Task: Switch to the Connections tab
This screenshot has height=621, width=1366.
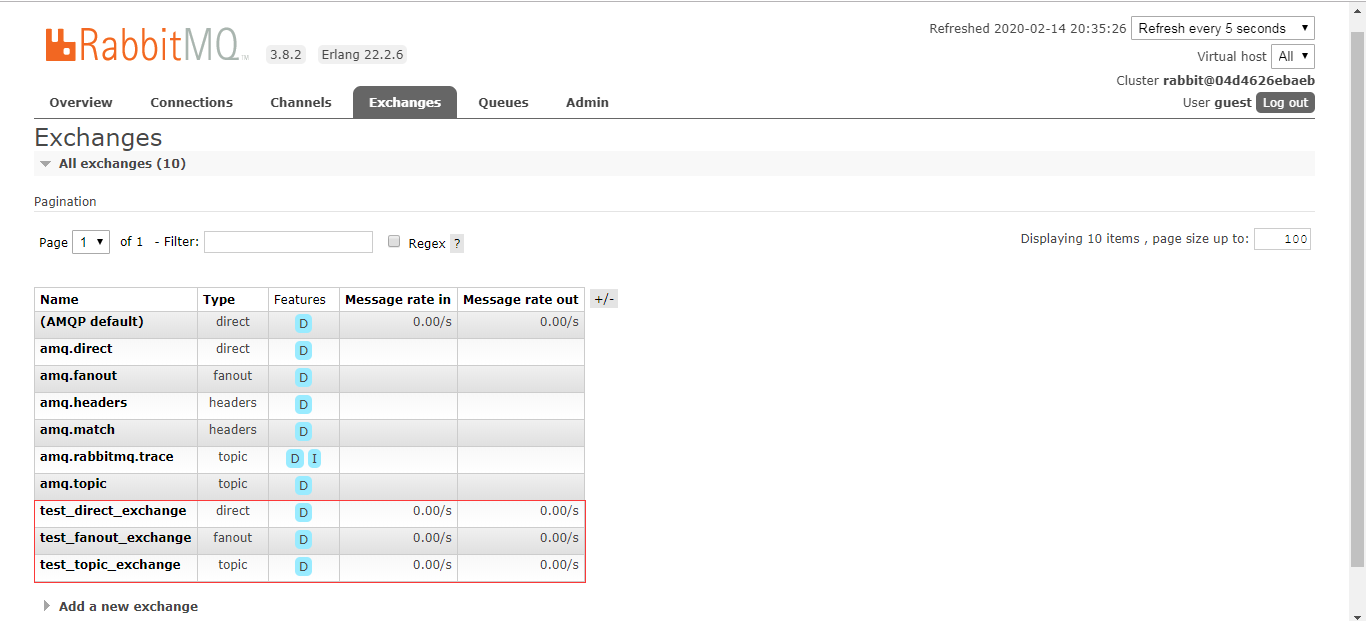Action: click(x=192, y=102)
